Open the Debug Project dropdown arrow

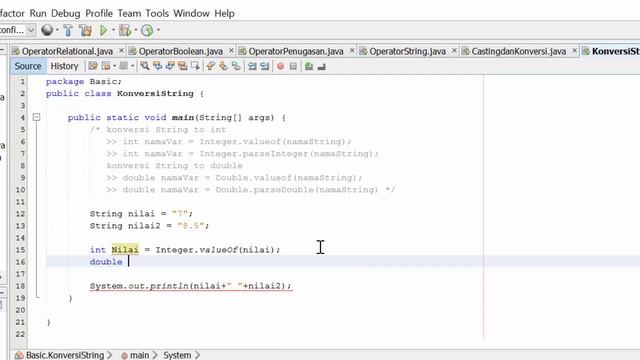coord(136,30)
